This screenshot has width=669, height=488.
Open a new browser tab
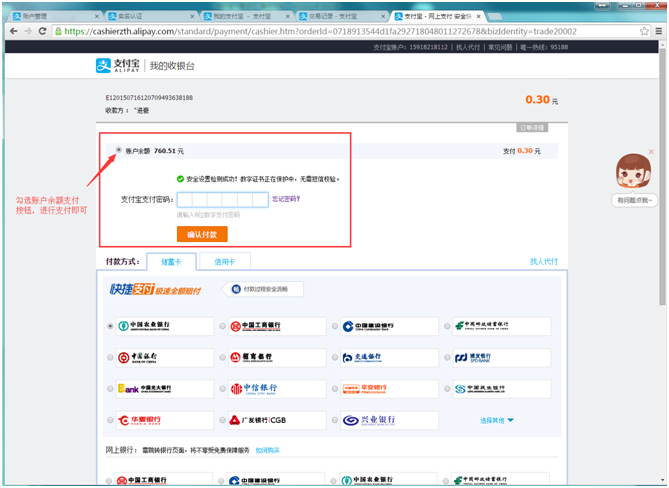click(494, 17)
